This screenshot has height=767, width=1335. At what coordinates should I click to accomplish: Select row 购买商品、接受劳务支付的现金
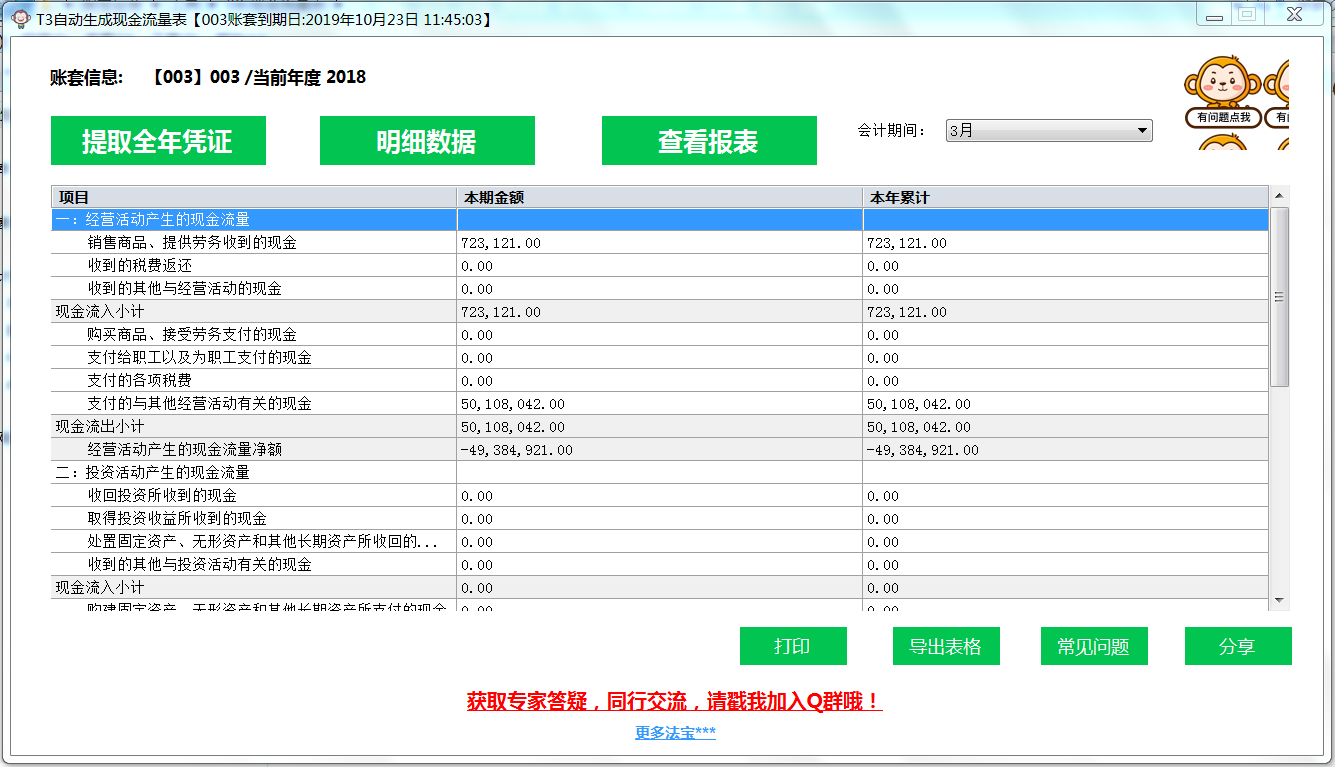pyautogui.click(x=660, y=335)
